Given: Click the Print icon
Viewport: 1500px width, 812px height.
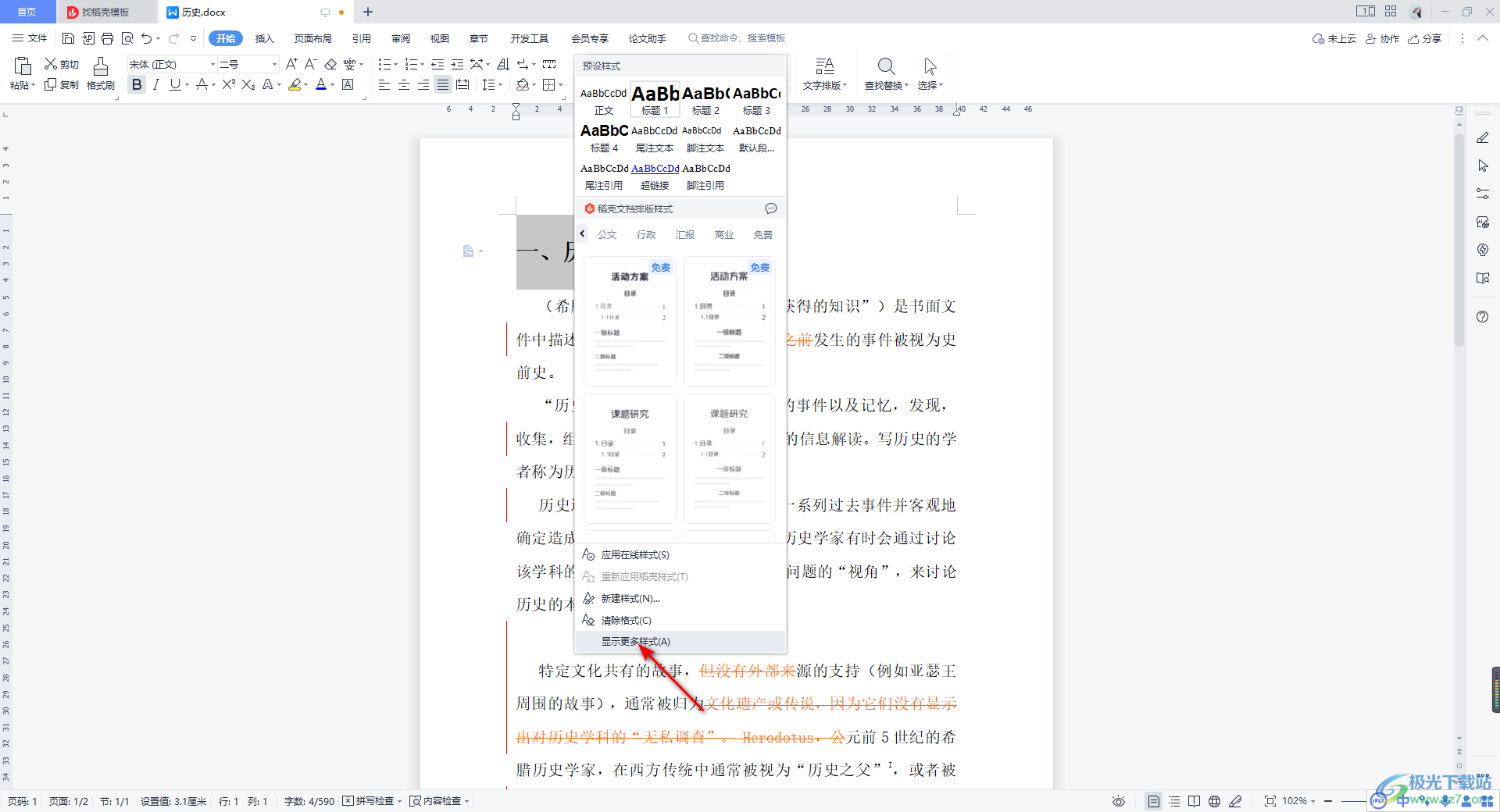Looking at the screenshot, I should click(x=107, y=38).
